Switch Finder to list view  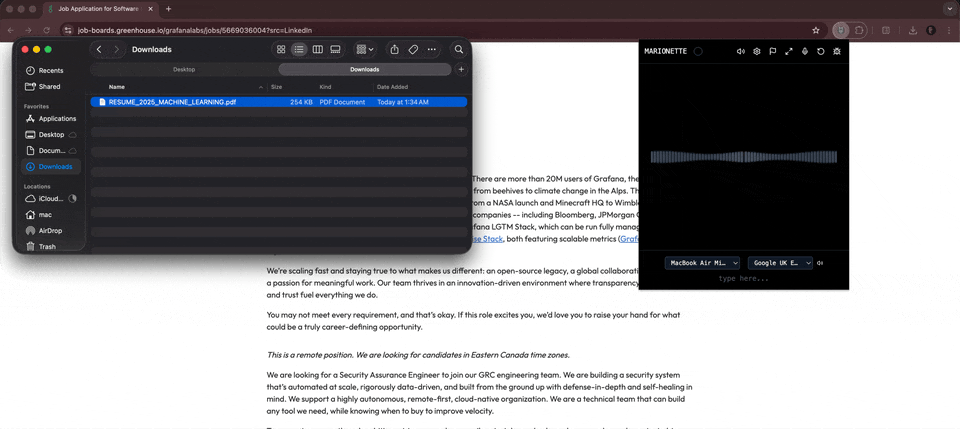pyautogui.click(x=299, y=50)
